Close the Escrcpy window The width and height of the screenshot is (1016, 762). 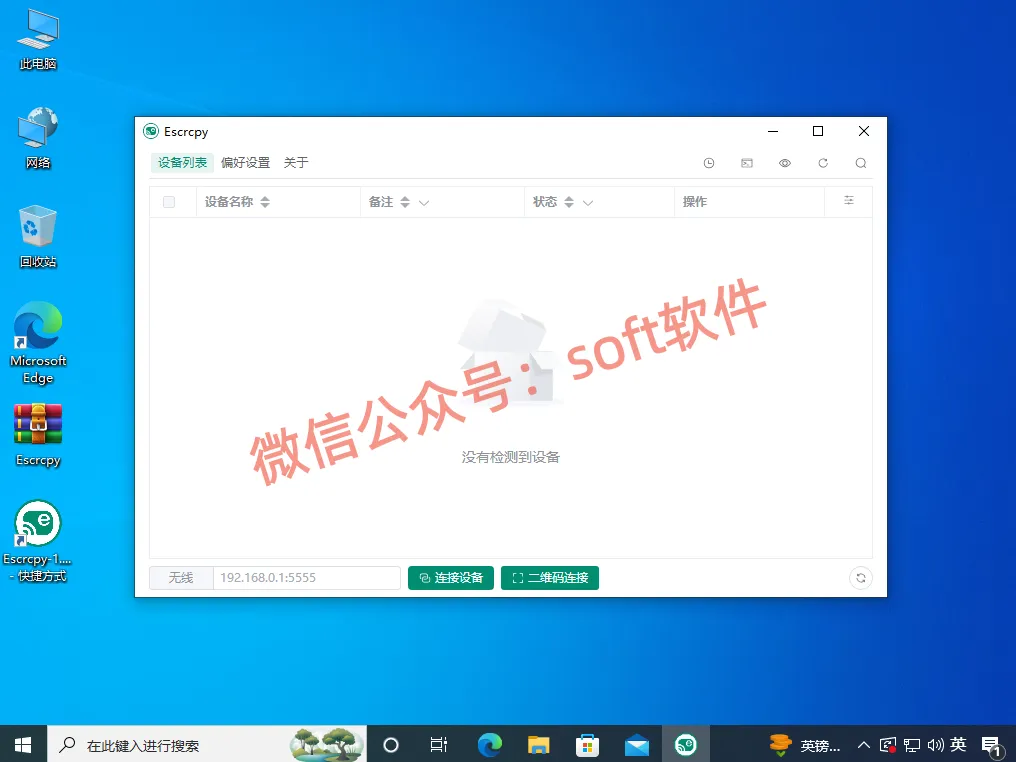click(864, 131)
